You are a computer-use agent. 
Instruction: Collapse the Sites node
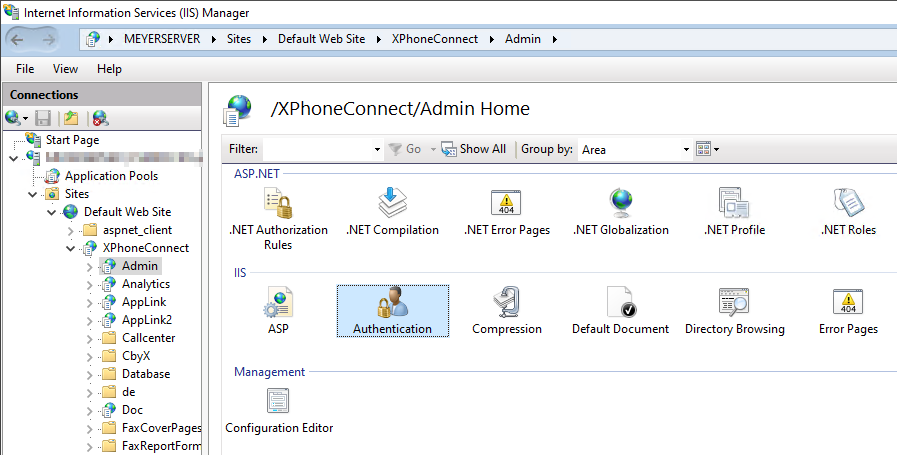(x=33, y=195)
